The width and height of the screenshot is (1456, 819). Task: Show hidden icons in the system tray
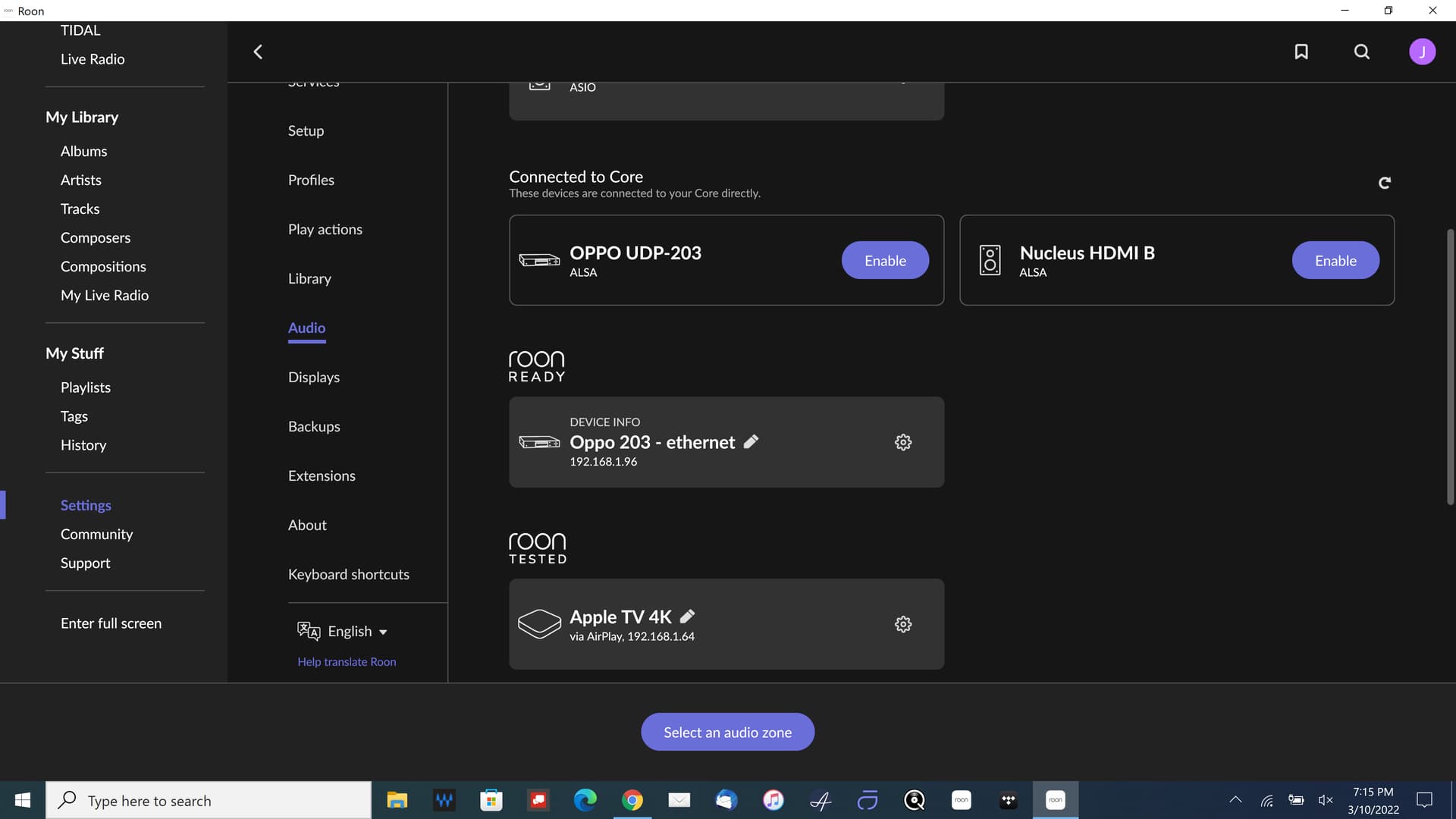1235,799
